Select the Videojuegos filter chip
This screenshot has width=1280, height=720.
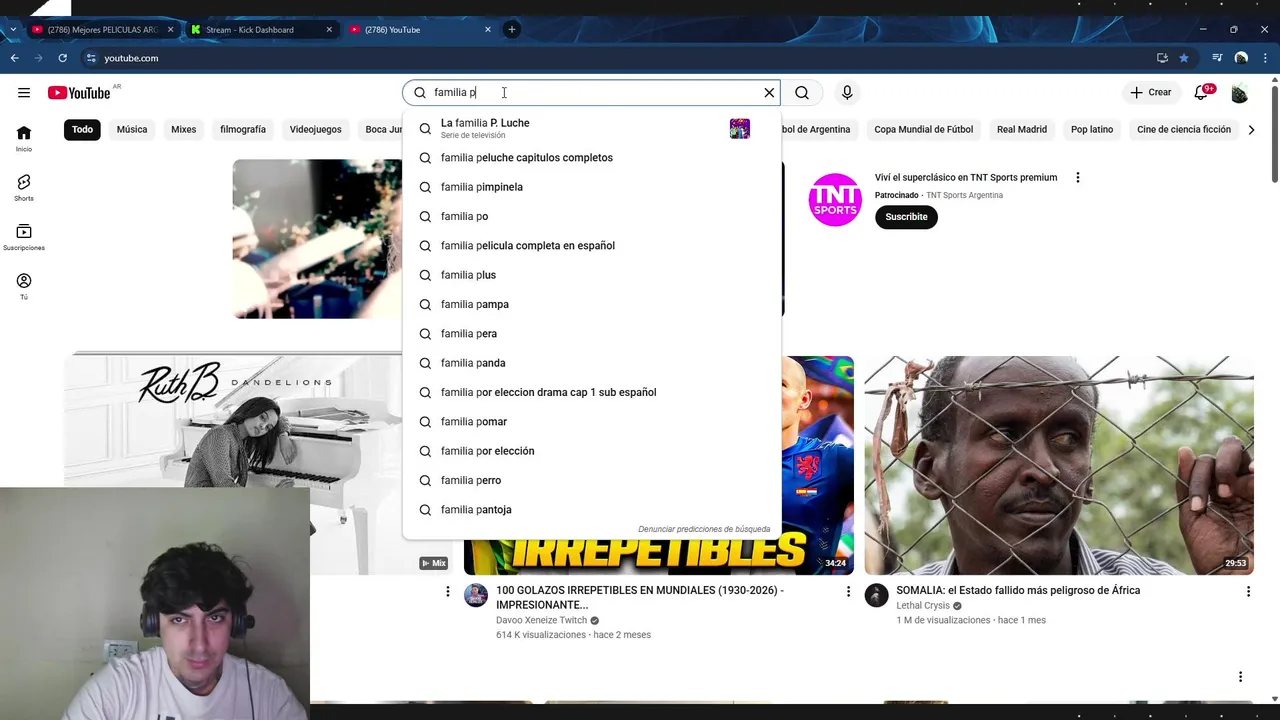315,129
